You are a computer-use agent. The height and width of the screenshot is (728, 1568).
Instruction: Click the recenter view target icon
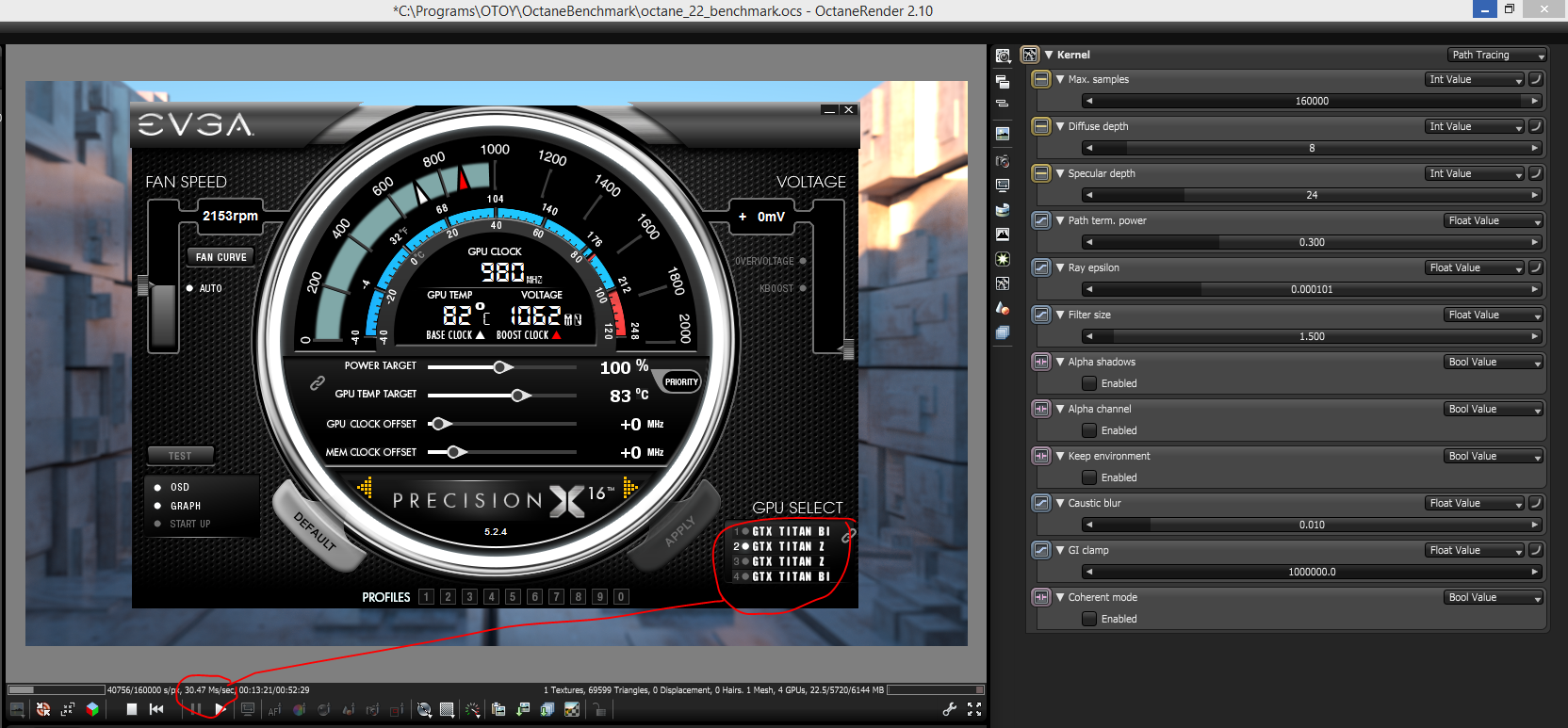[x=43, y=709]
